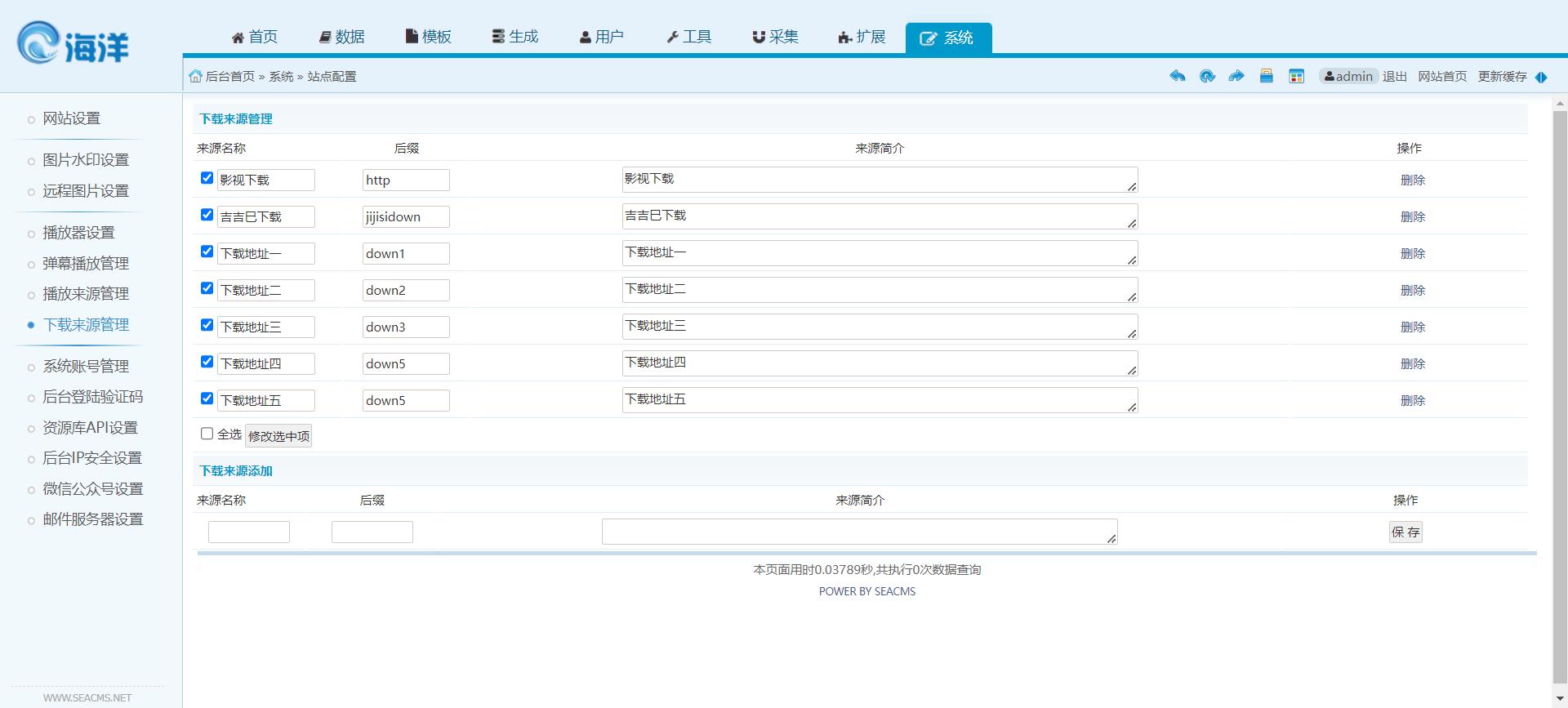Open the 用户 users tab
Image resolution: width=1568 pixels, height=708 pixels.
click(601, 37)
